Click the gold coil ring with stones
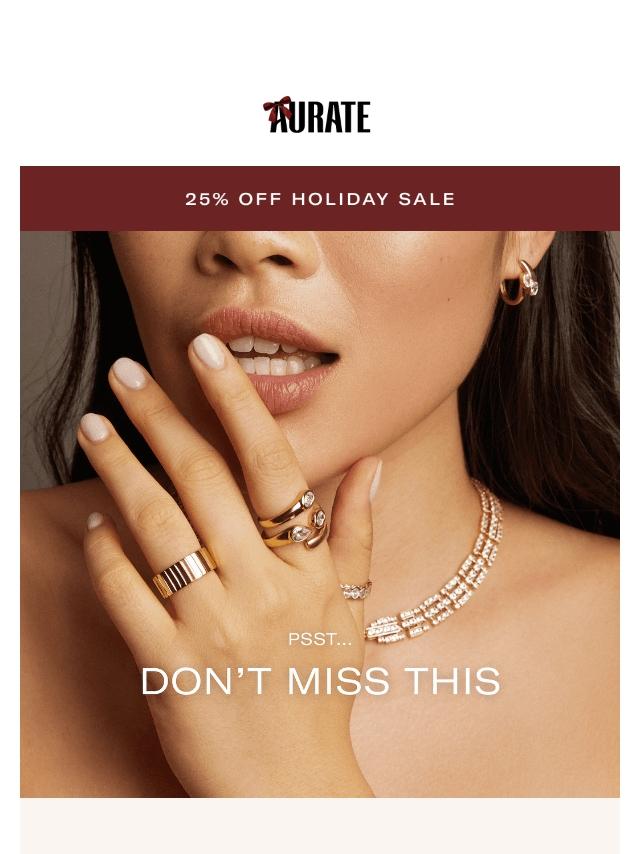640x854 pixels. coord(294,519)
